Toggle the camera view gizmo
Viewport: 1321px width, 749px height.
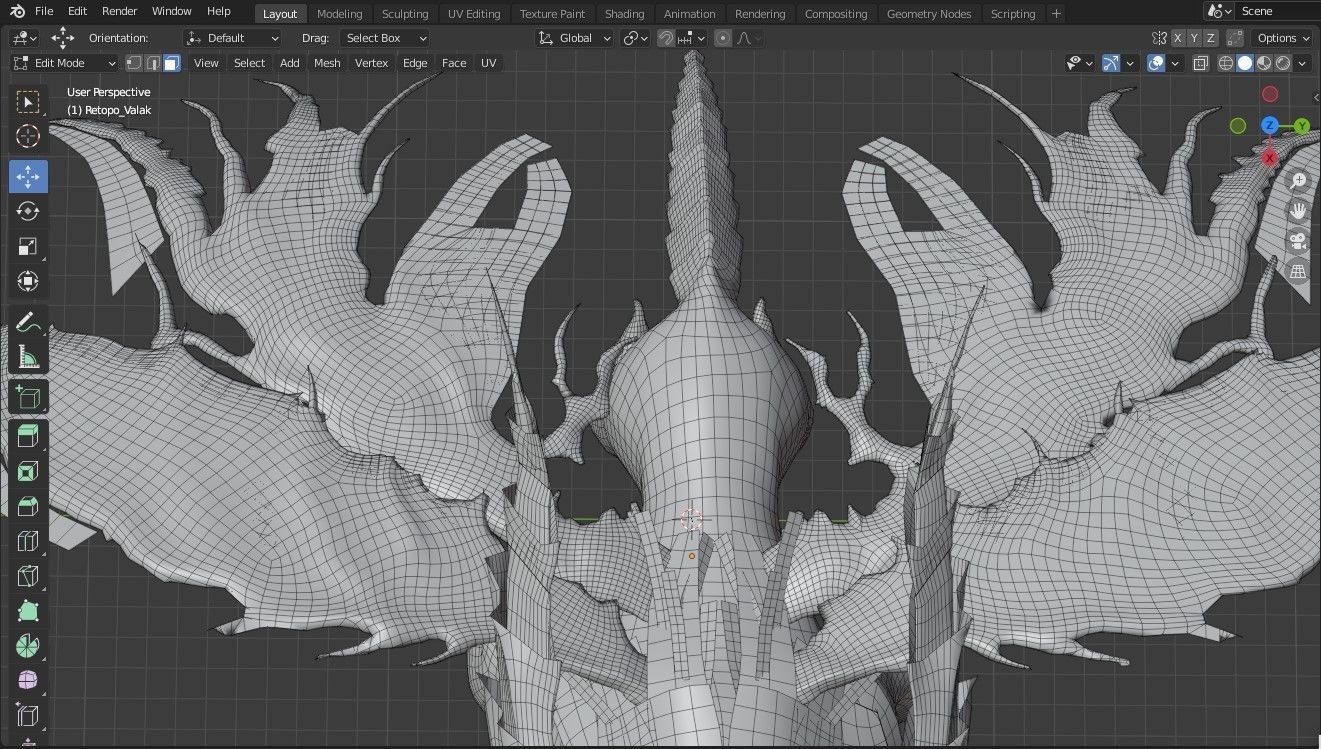[x=1298, y=241]
